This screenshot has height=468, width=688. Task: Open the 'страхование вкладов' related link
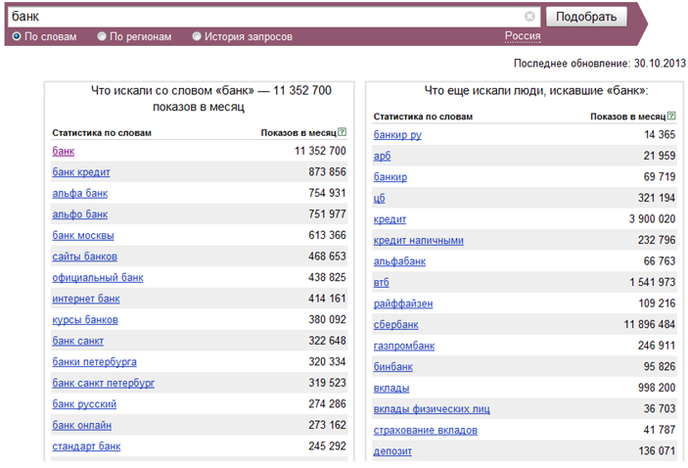pyautogui.click(x=425, y=430)
